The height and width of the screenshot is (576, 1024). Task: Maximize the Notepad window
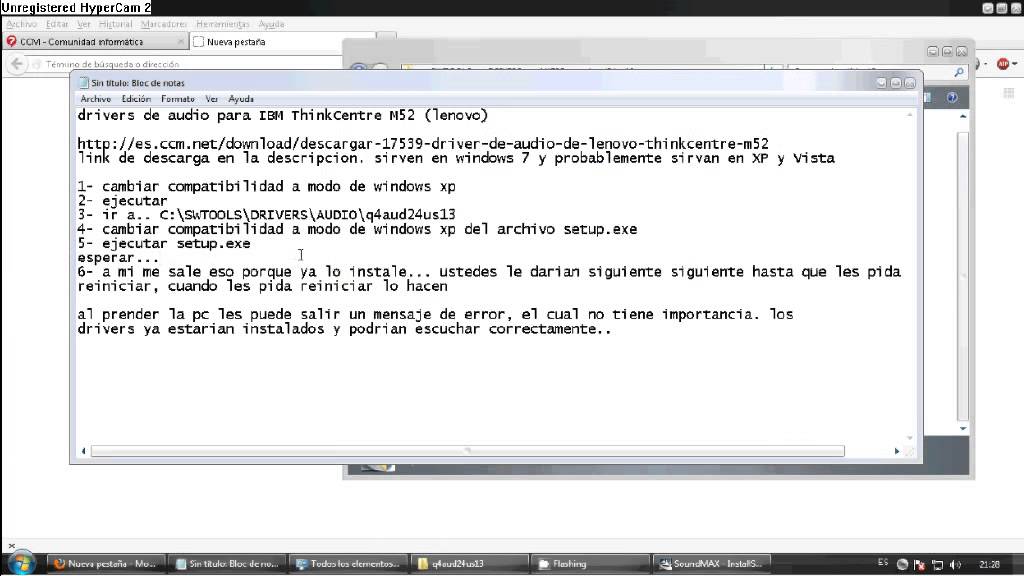[896, 83]
